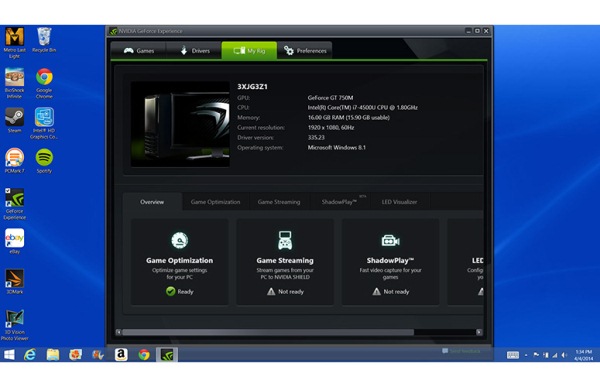Screen dimensions: 600x387
Task: Click the Microsoft Windows 8.1 value
Action: point(337,147)
